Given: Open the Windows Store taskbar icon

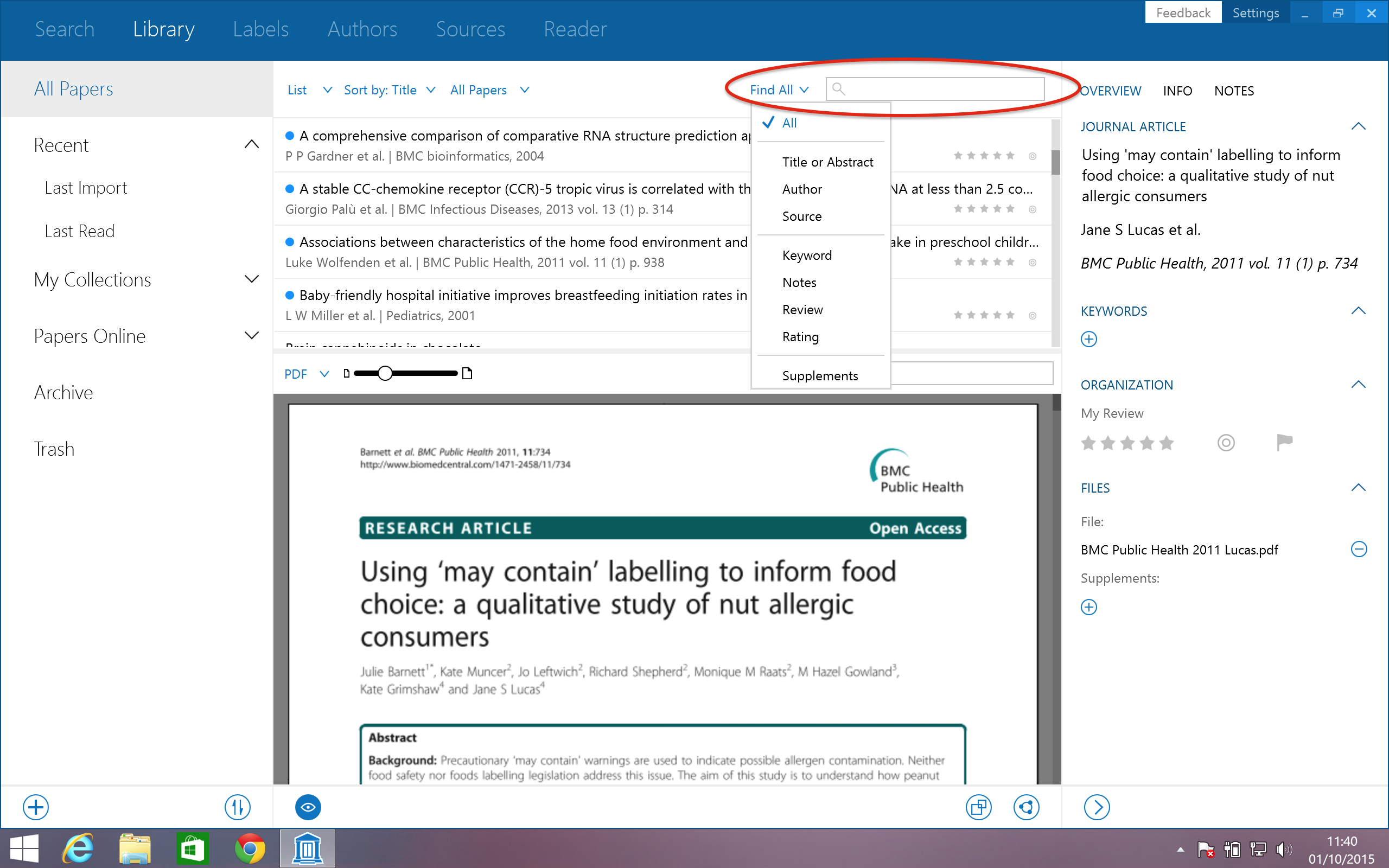Looking at the screenshot, I should [x=192, y=848].
